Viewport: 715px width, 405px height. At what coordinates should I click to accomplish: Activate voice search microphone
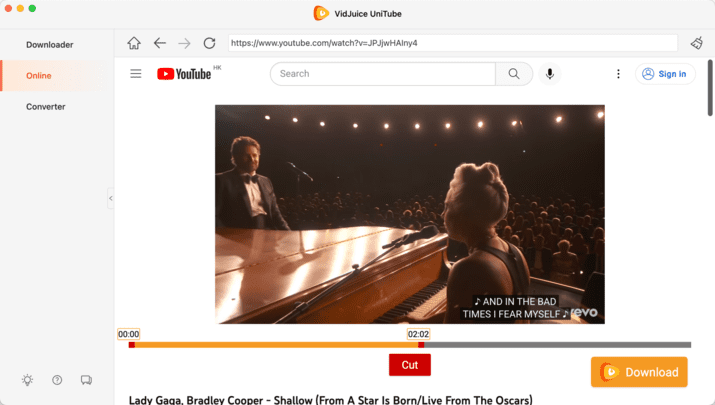[x=550, y=73]
